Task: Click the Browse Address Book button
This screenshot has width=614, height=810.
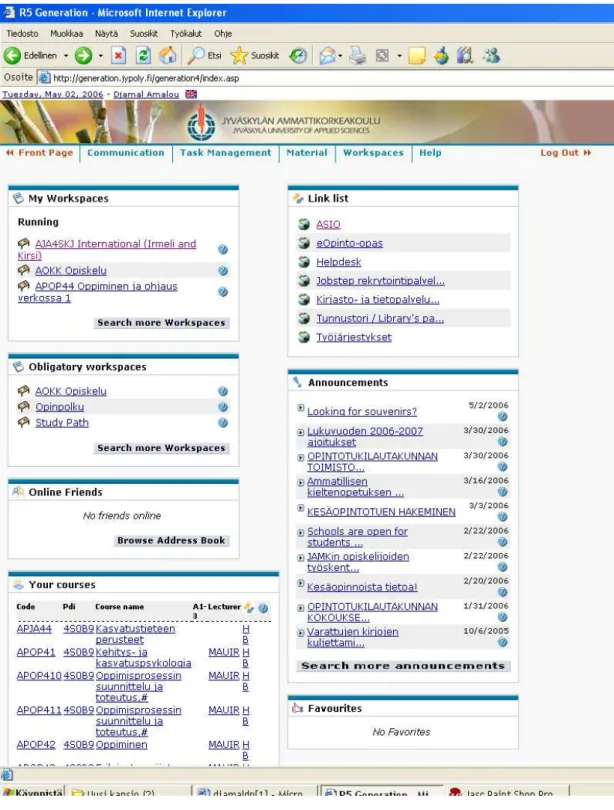Action: (x=171, y=540)
